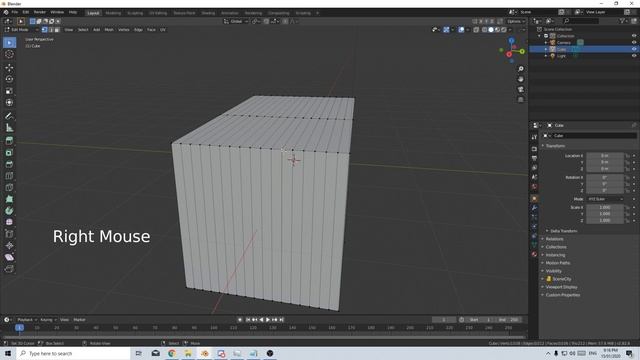Switch viewport to rendered shading

point(503,30)
